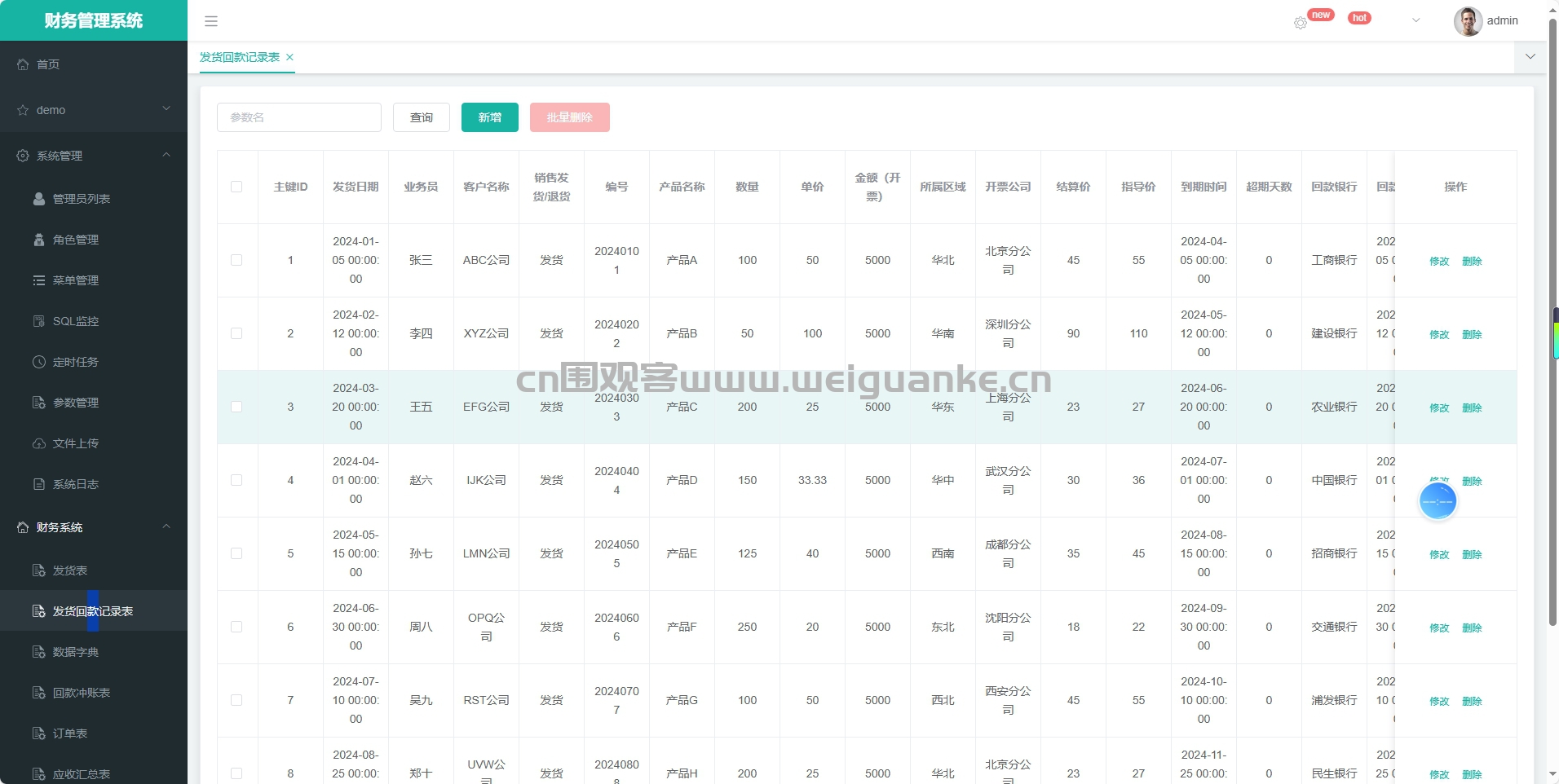The width and height of the screenshot is (1559, 784).
Task: Click the home icon beside 首页
Action: tap(23, 64)
